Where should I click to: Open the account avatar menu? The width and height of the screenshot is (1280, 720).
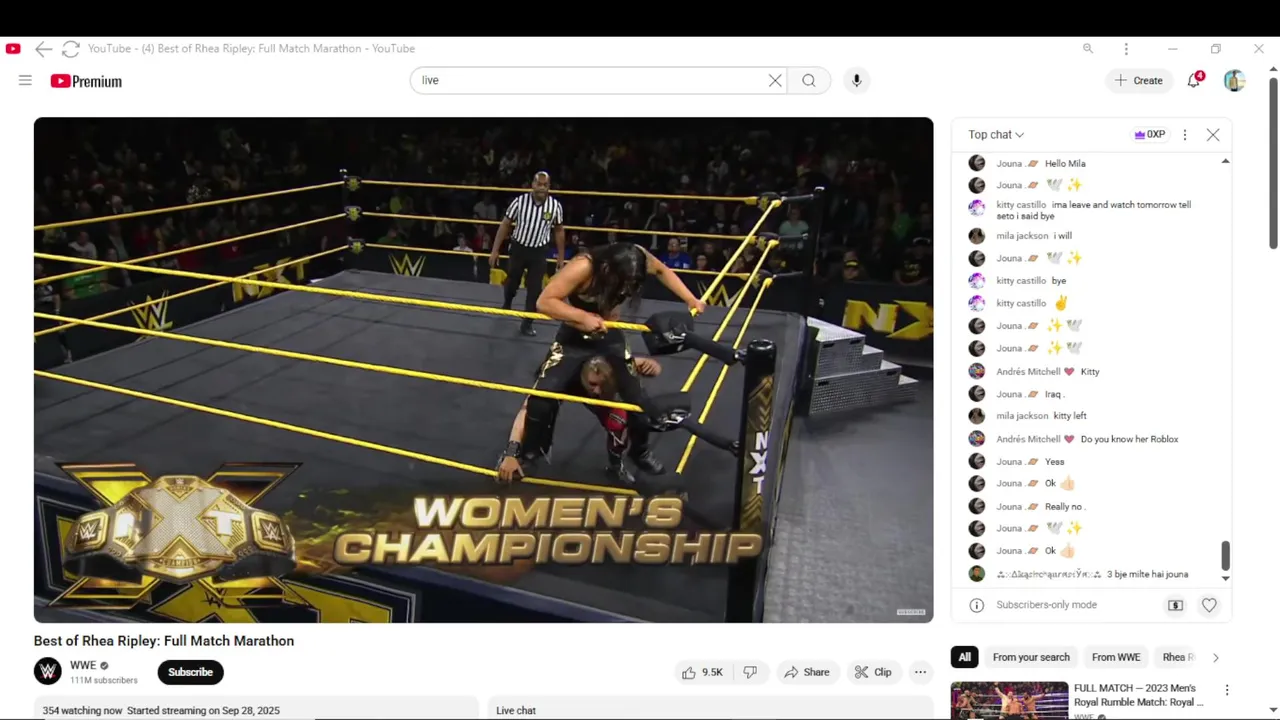[1234, 81]
